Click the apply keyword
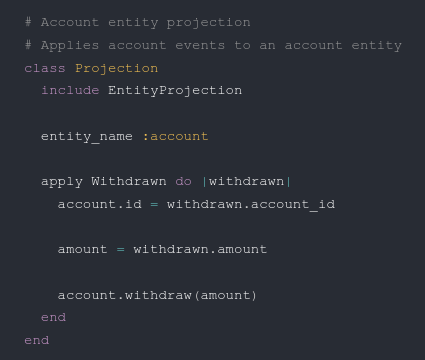This screenshot has height=360, width=425. click(x=62, y=182)
